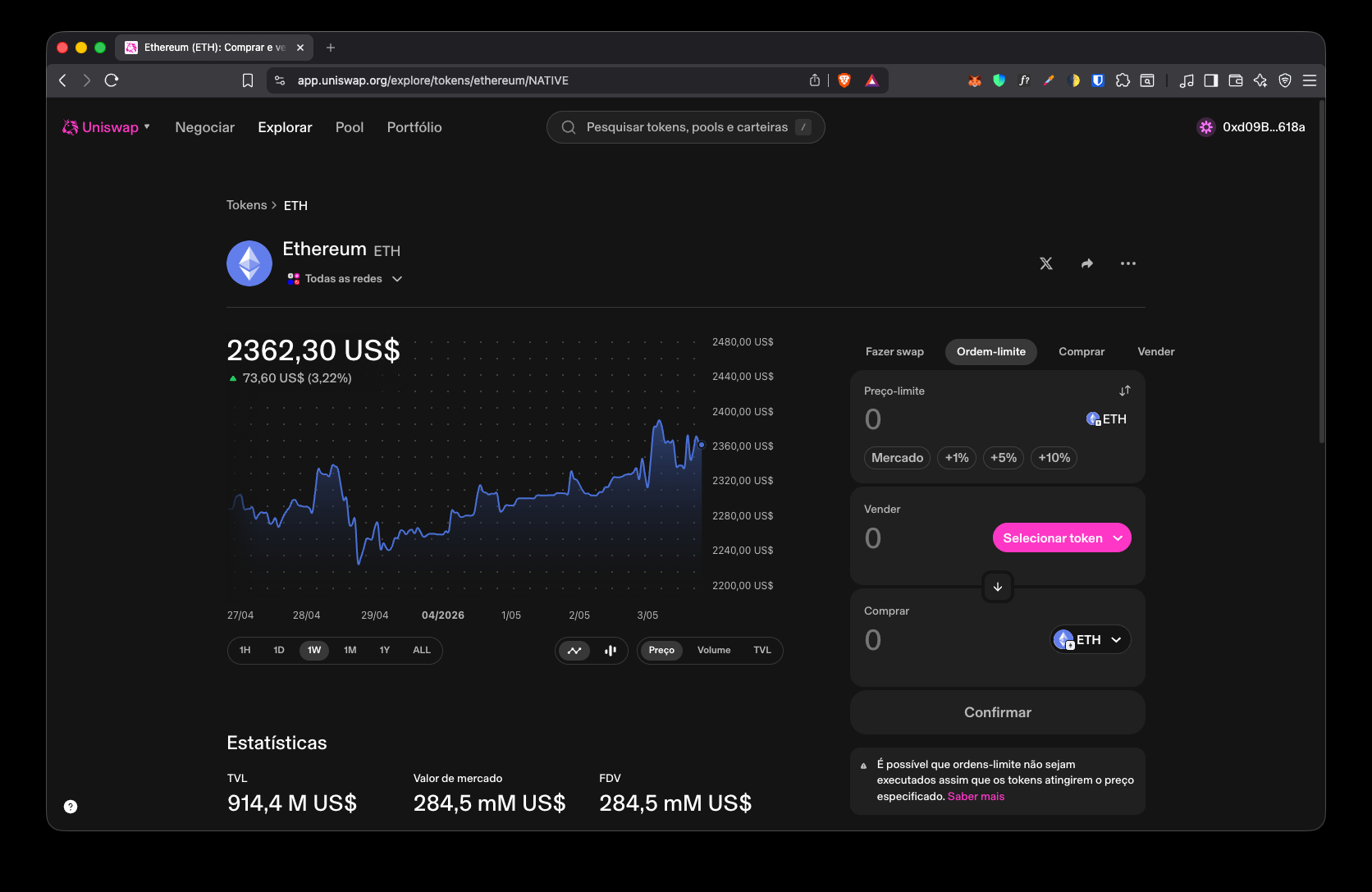Screen dimensions: 1372x892
Task: Open the browser hamburger menu
Action: click(1310, 80)
